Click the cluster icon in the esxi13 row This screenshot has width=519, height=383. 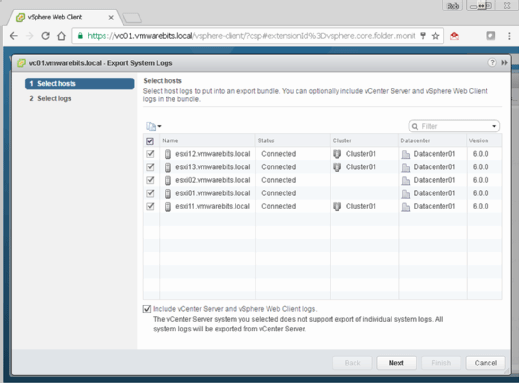[x=337, y=167]
